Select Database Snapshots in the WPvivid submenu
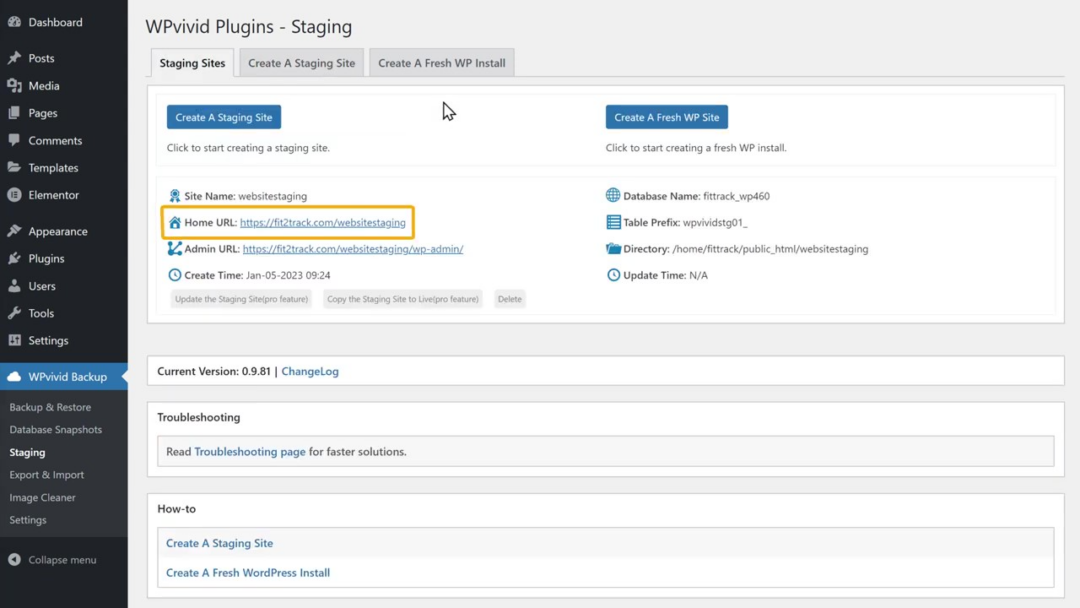 tap(55, 429)
